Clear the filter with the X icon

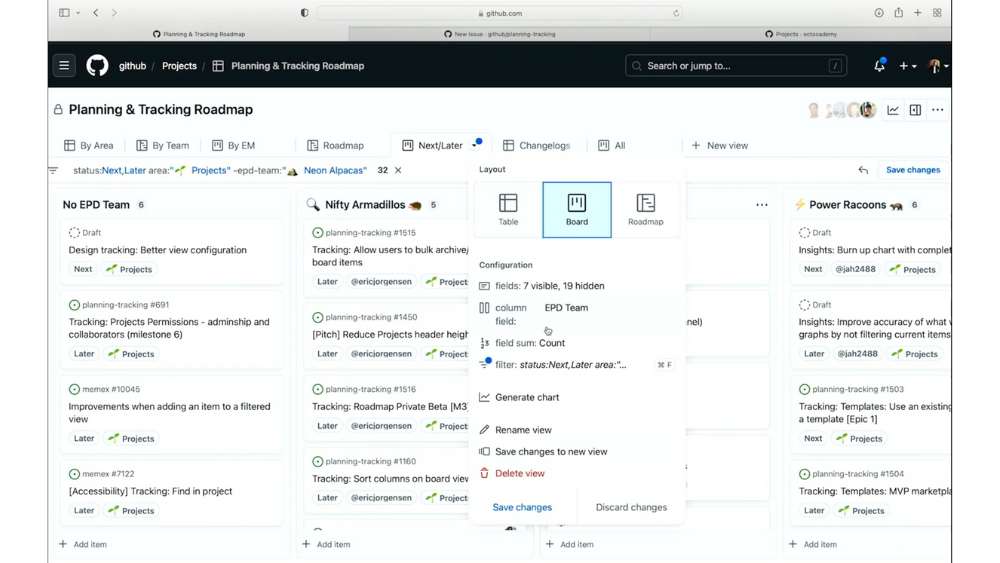pos(398,170)
